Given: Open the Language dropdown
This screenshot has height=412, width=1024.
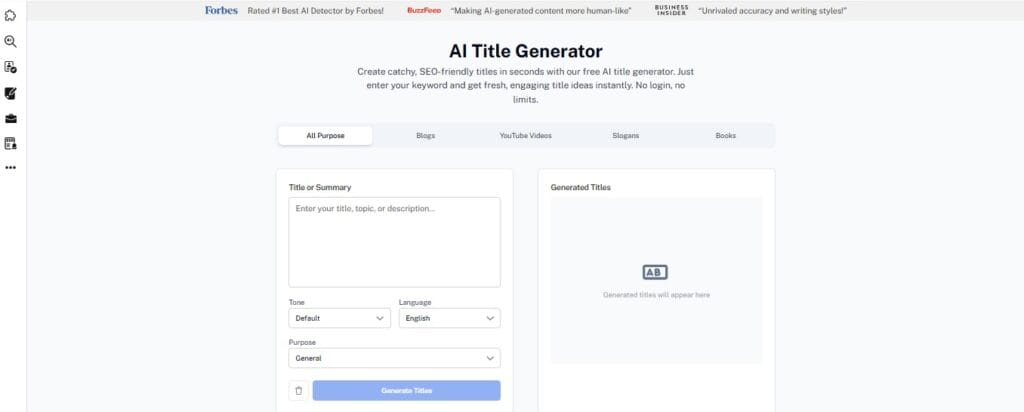Looking at the screenshot, I should click(449, 318).
